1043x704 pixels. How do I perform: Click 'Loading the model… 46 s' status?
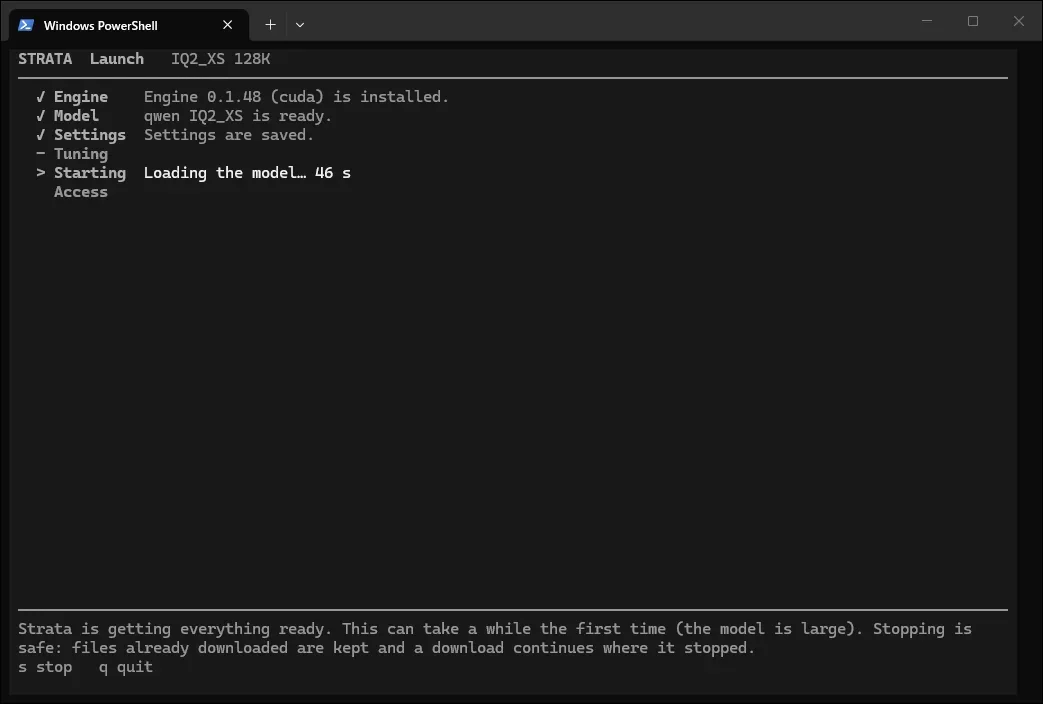coord(247,173)
